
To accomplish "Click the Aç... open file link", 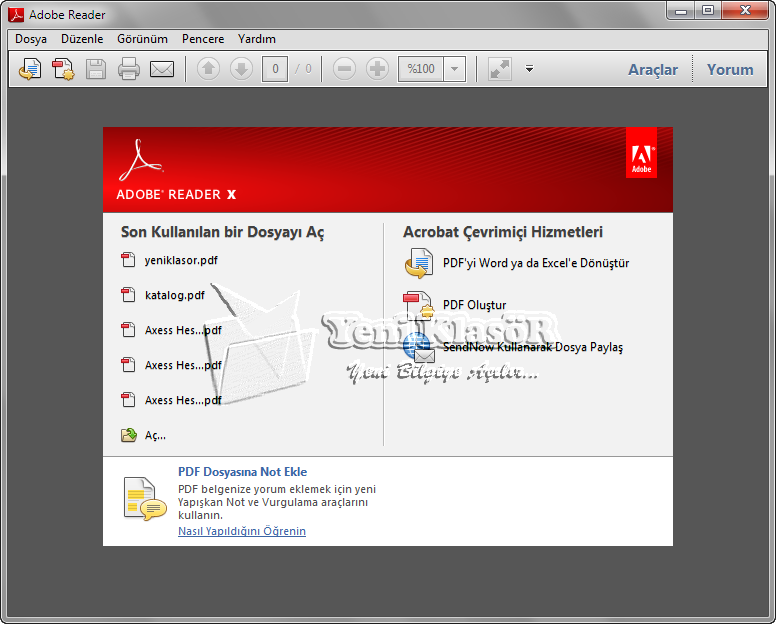I will pos(155,435).
